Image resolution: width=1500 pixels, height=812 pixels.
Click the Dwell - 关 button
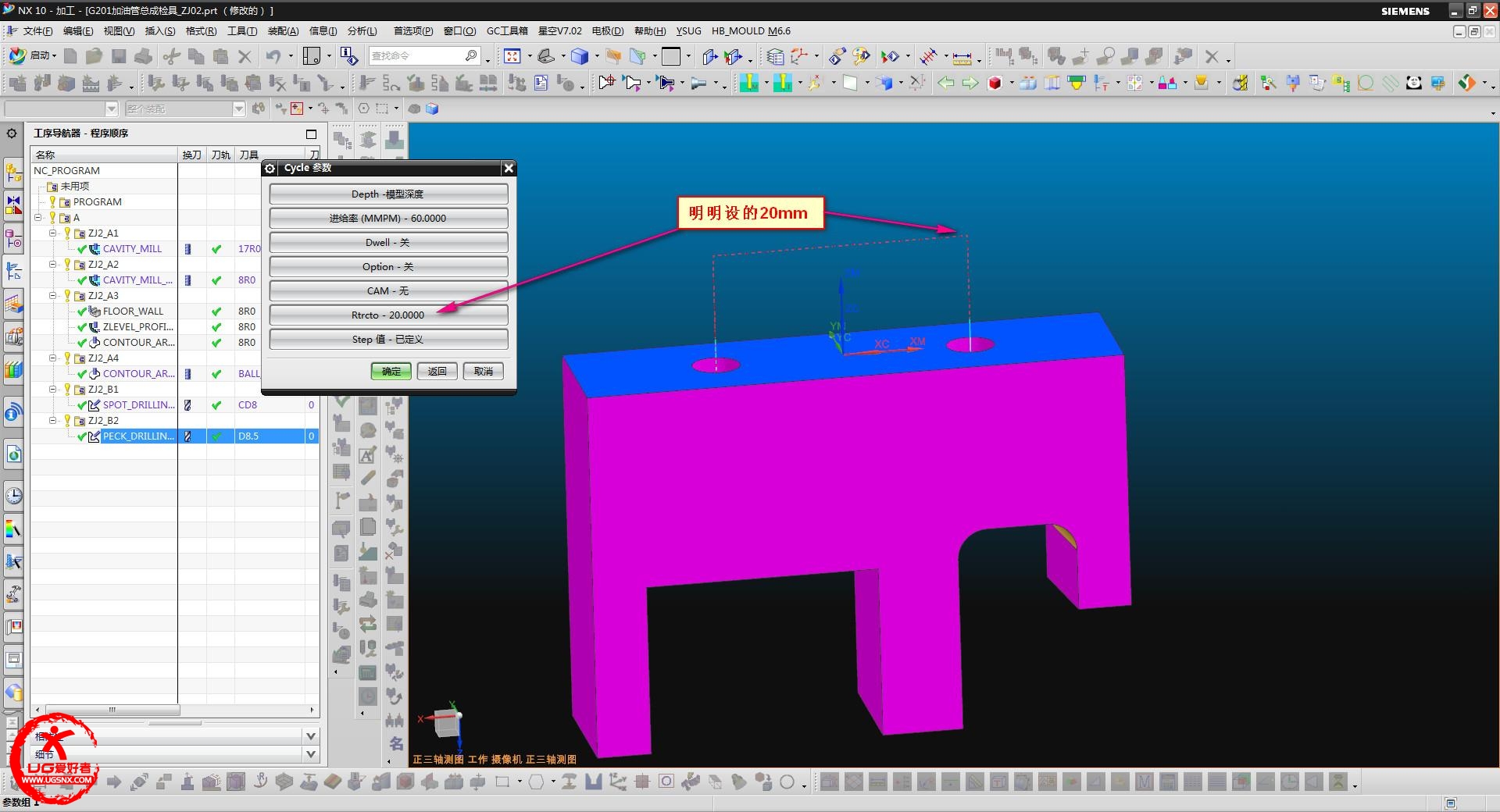[x=388, y=242]
